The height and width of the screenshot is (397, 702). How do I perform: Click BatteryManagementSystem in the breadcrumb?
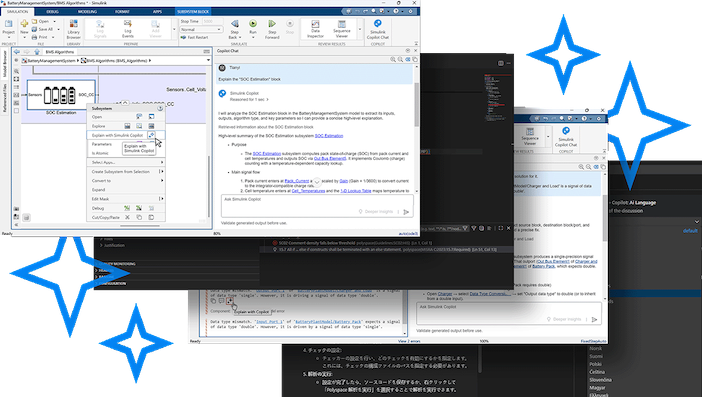pos(51,60)
